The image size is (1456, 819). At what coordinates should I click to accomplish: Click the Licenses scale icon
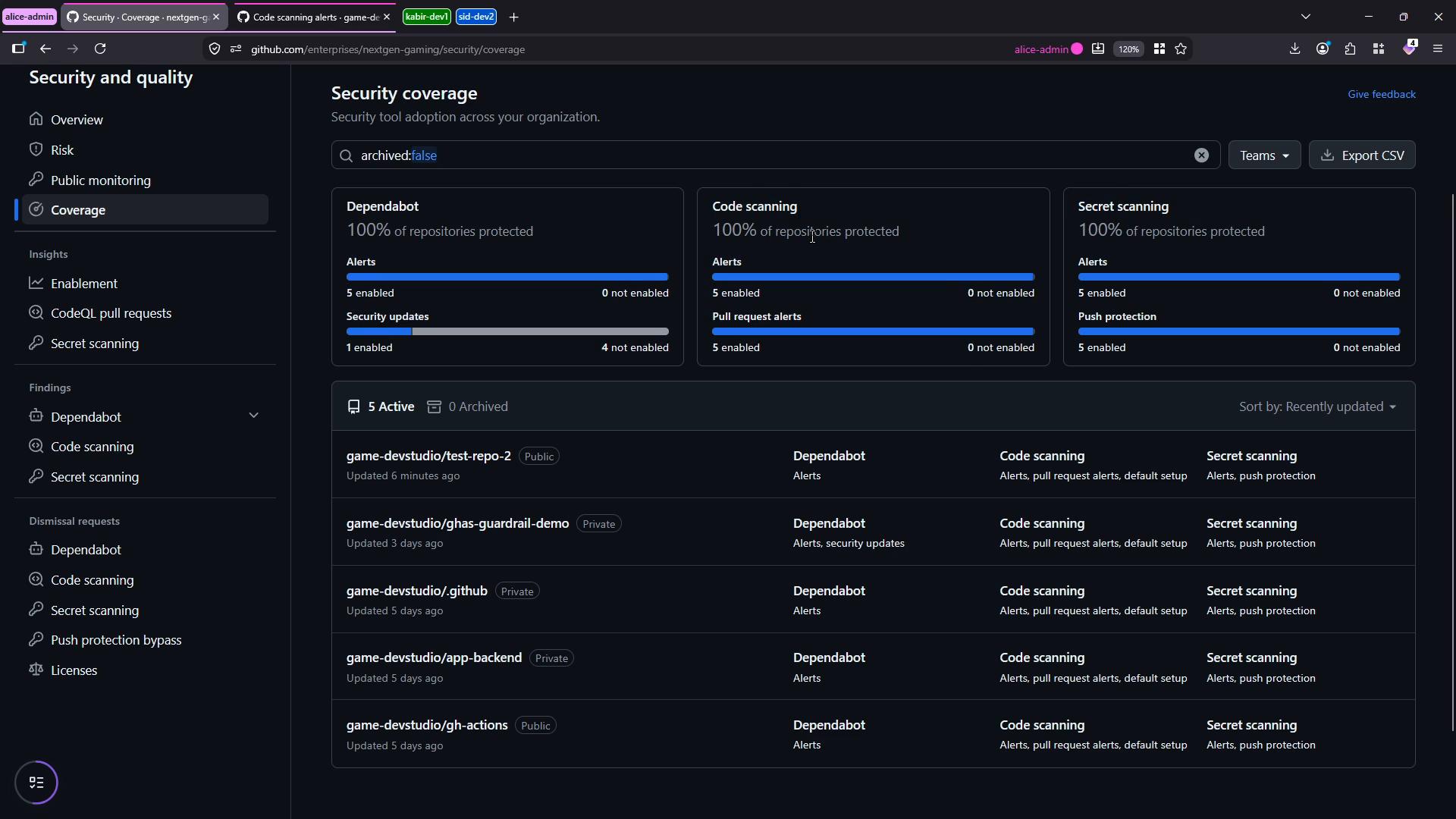(x=36, y=670)
